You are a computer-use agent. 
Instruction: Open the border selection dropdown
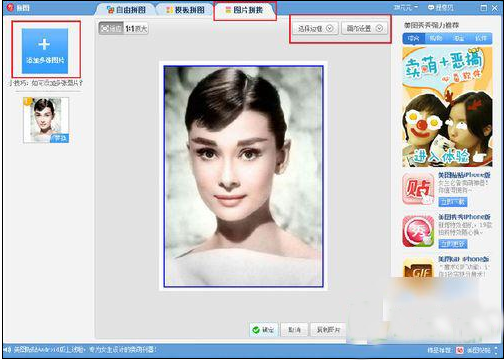[315, 29]
